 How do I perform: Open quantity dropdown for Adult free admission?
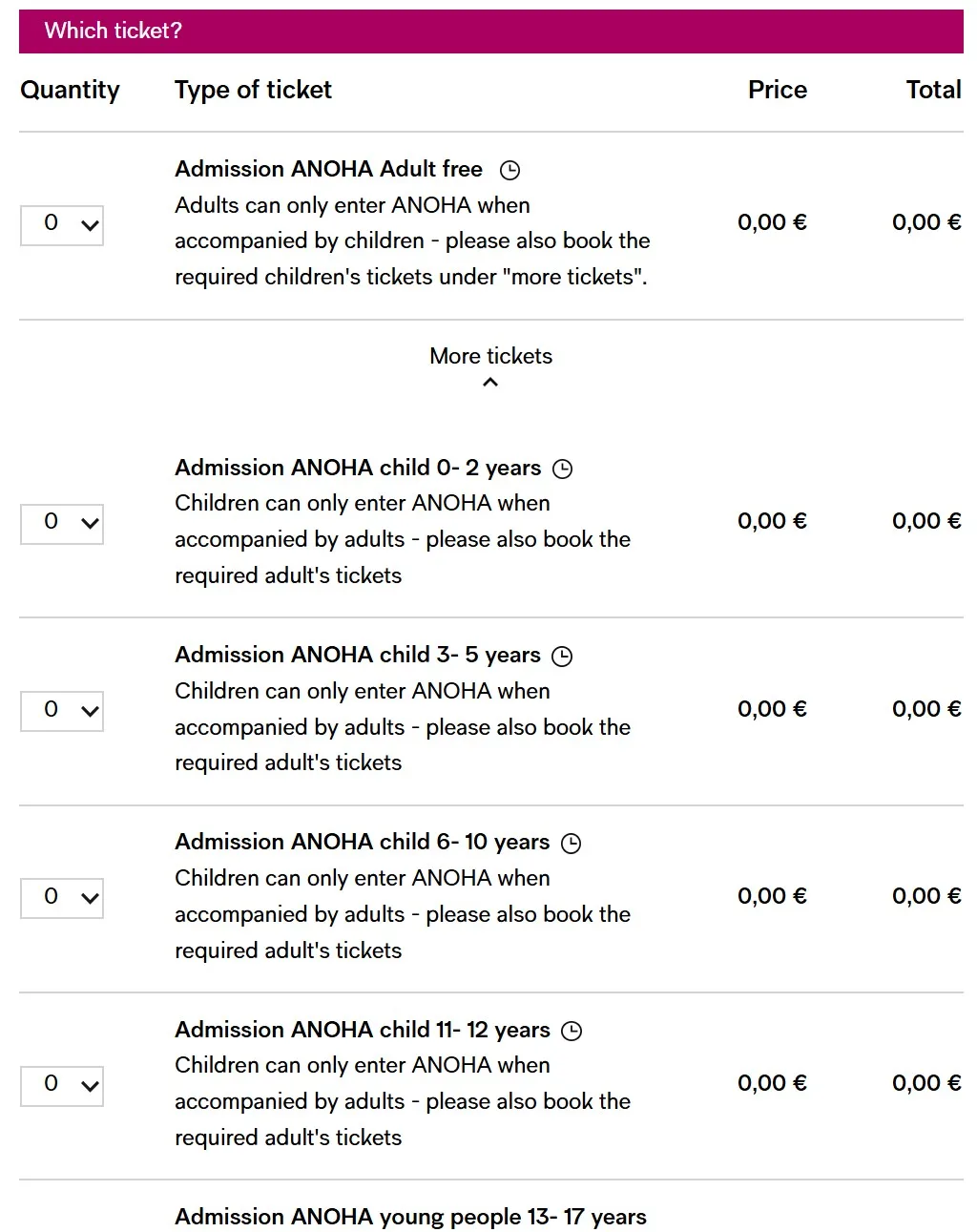(x=62, y=225)
